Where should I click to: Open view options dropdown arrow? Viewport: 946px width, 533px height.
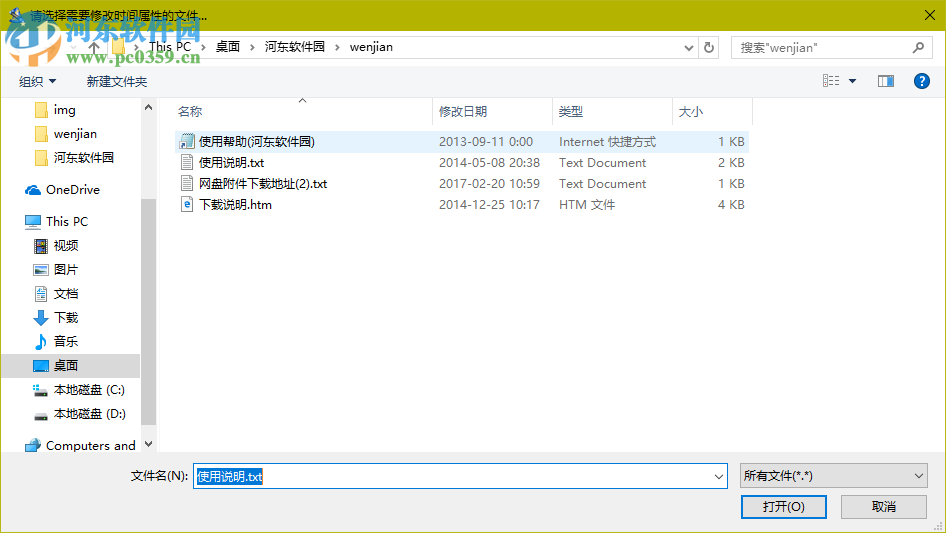tap(852, 81)
